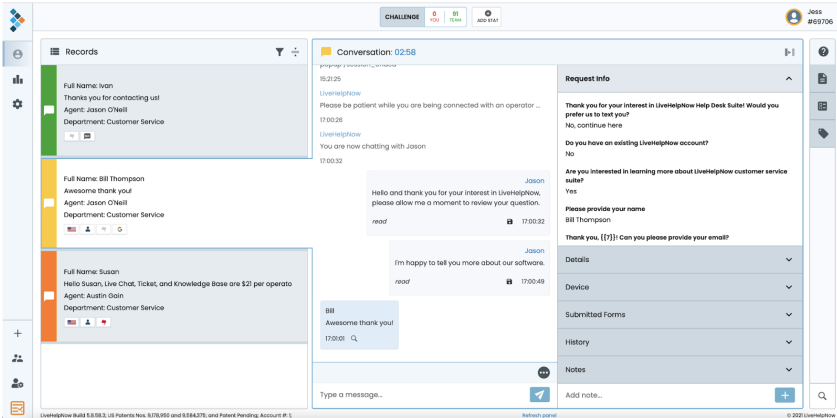Open the analytics bar chart icon in sidebar

point(17,79)
